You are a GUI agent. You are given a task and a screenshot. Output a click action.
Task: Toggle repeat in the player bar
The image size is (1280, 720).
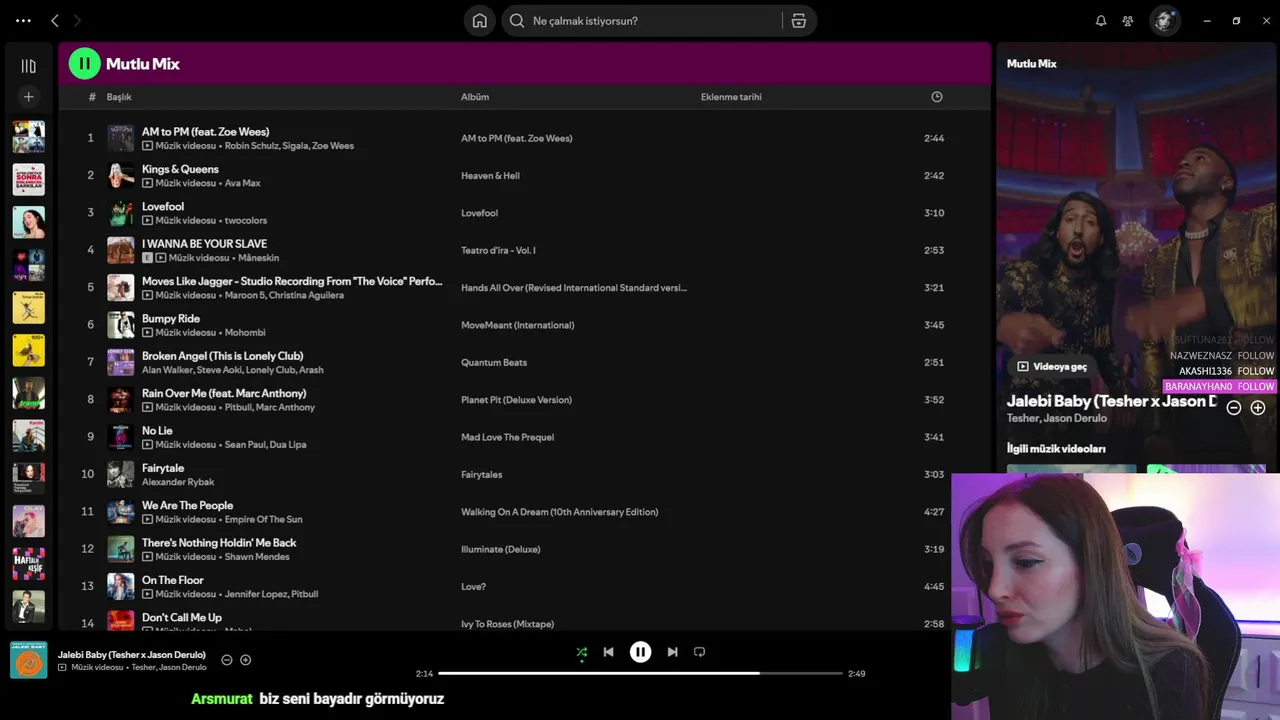[x=699, y=652]
